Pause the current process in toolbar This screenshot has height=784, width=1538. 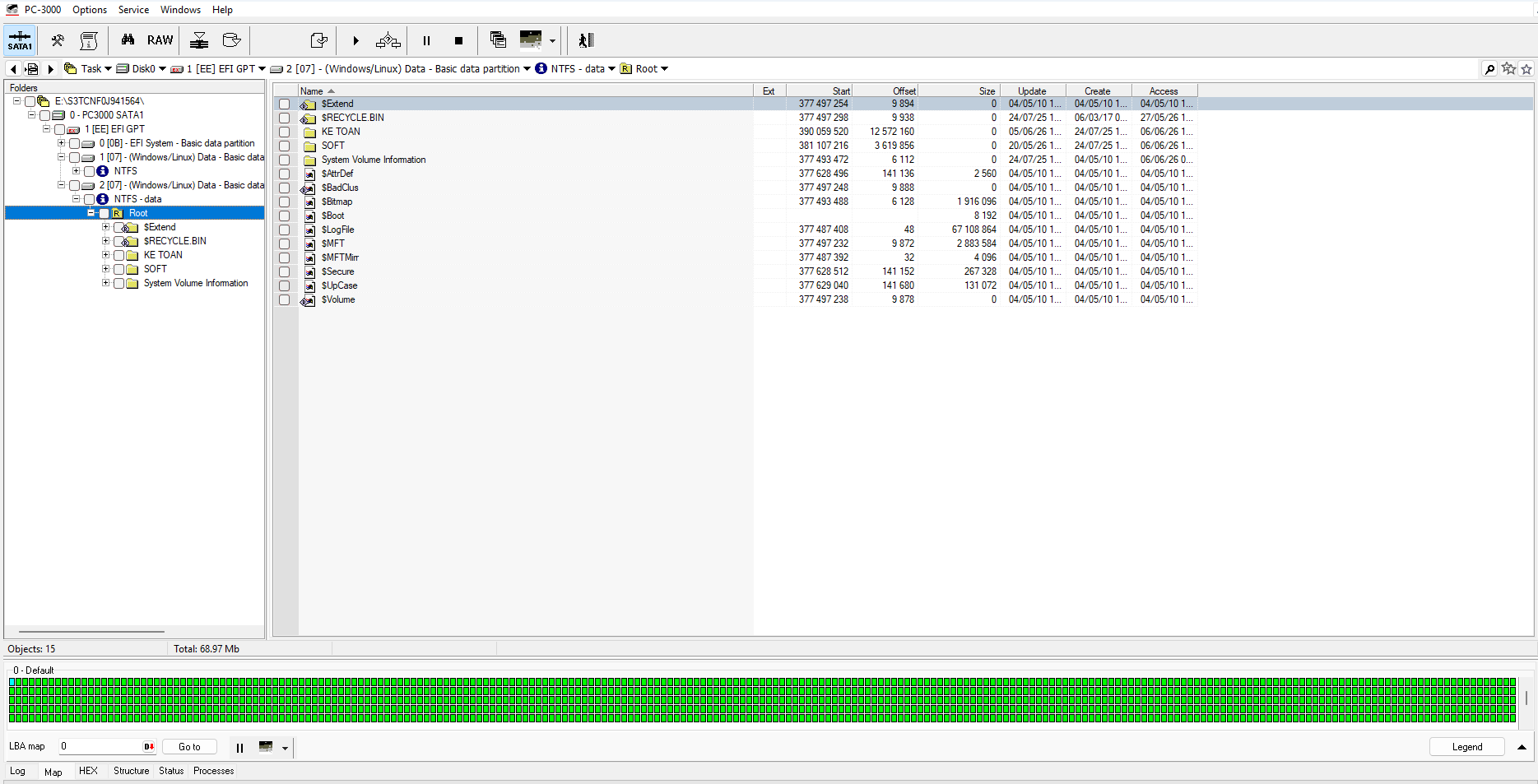click(x=426, y=40)
